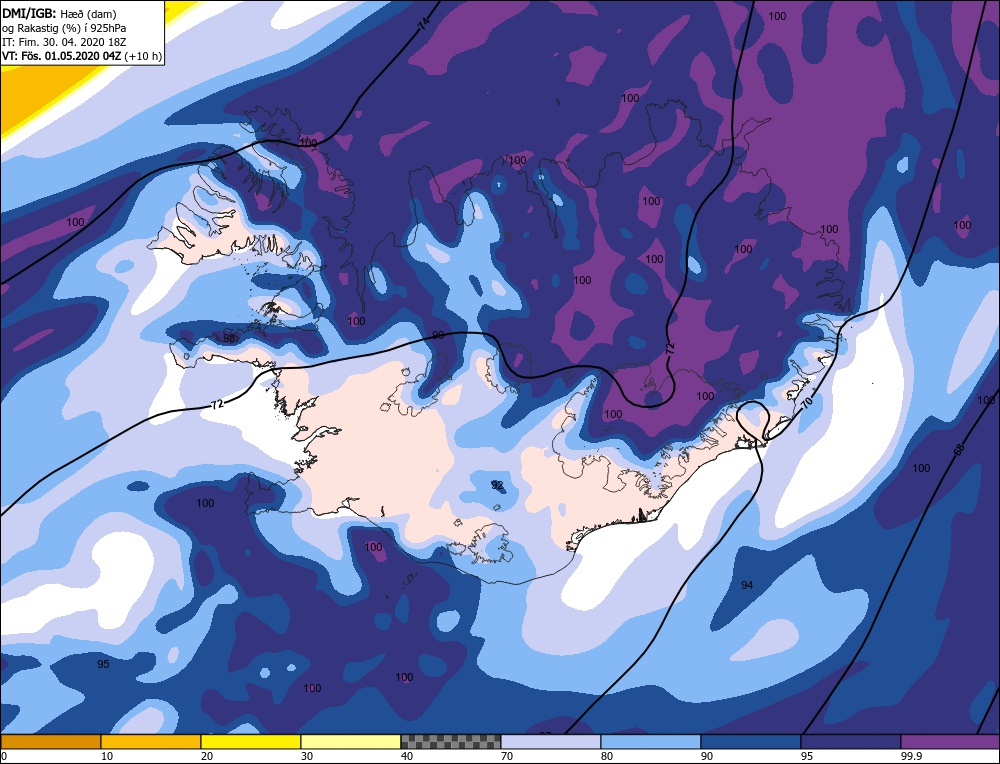Viewport: 1000px width, 764px height.
Task: Click the dark orange 0–10 legend swatch
Action: pyautogui.click(x=50, y=742)
